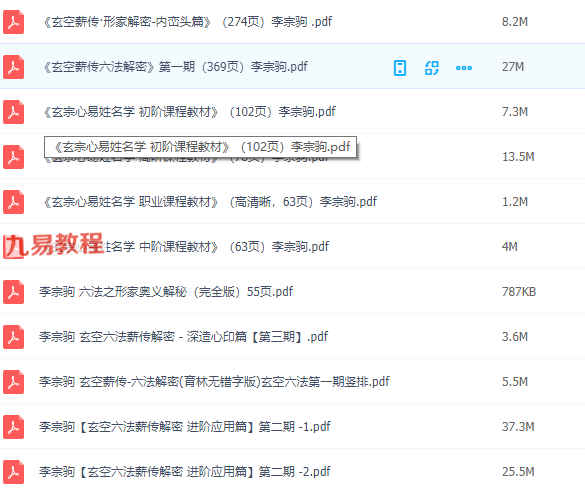Click PDF icon of the 3.6M file

(13, 337)
